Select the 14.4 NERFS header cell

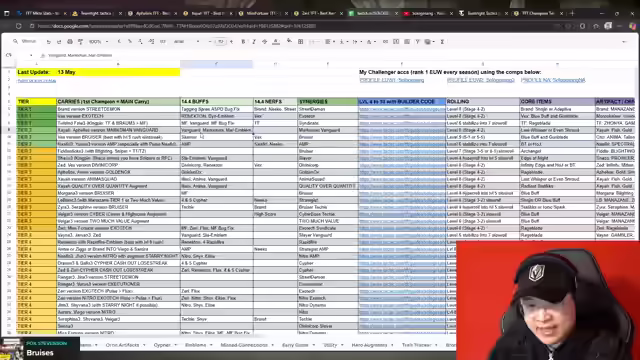pos(276,102)
